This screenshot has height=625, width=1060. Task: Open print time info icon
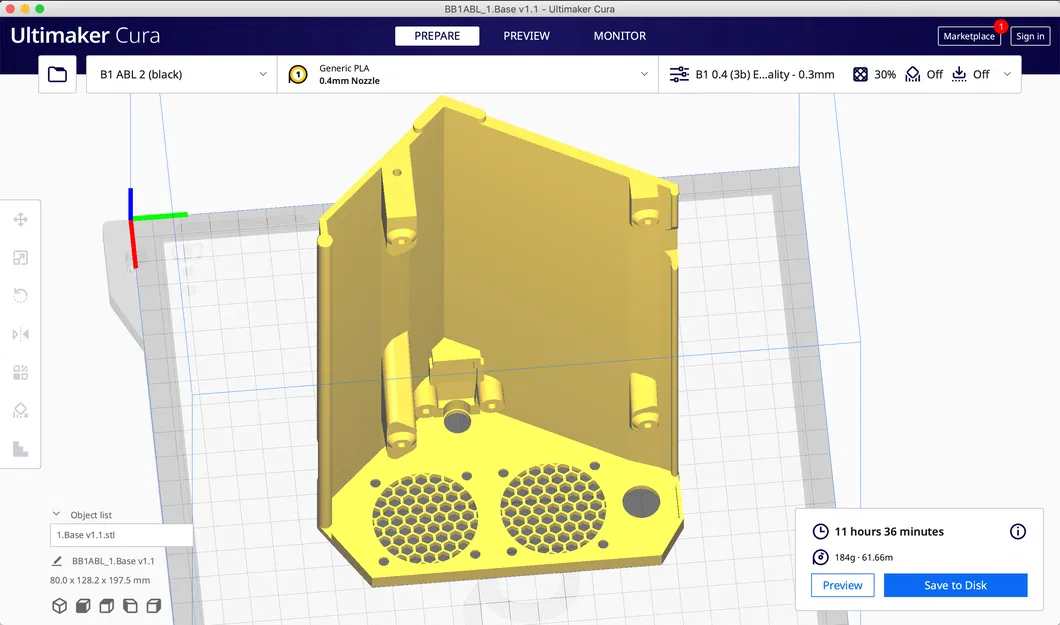click(x=1017, y=532)
